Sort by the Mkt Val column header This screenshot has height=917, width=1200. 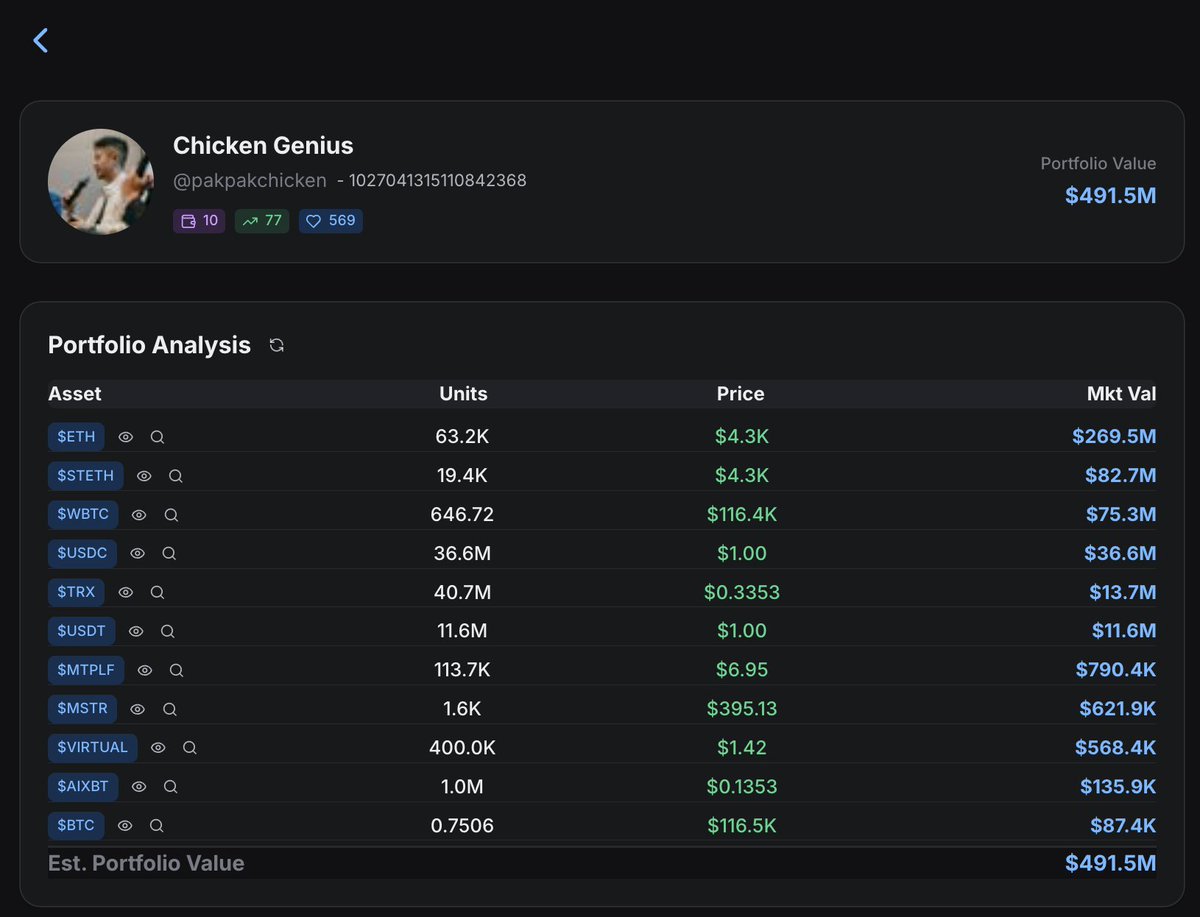click(1121, 393)
